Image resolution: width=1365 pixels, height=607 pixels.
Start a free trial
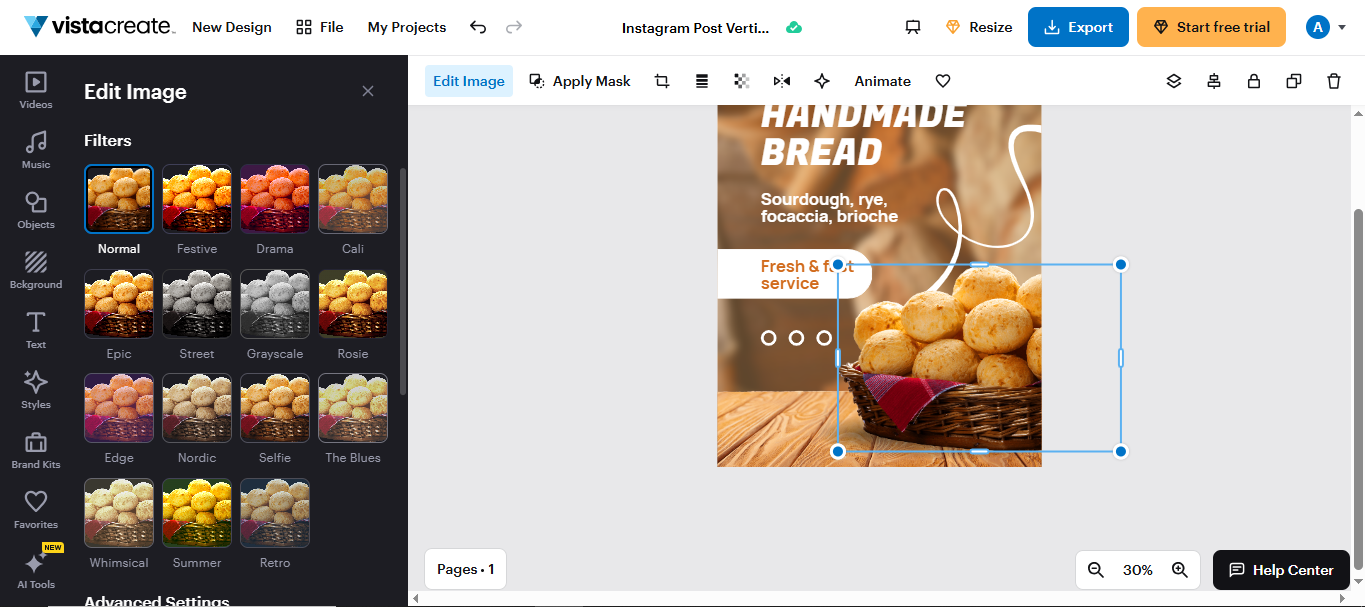pos(1211,27)
